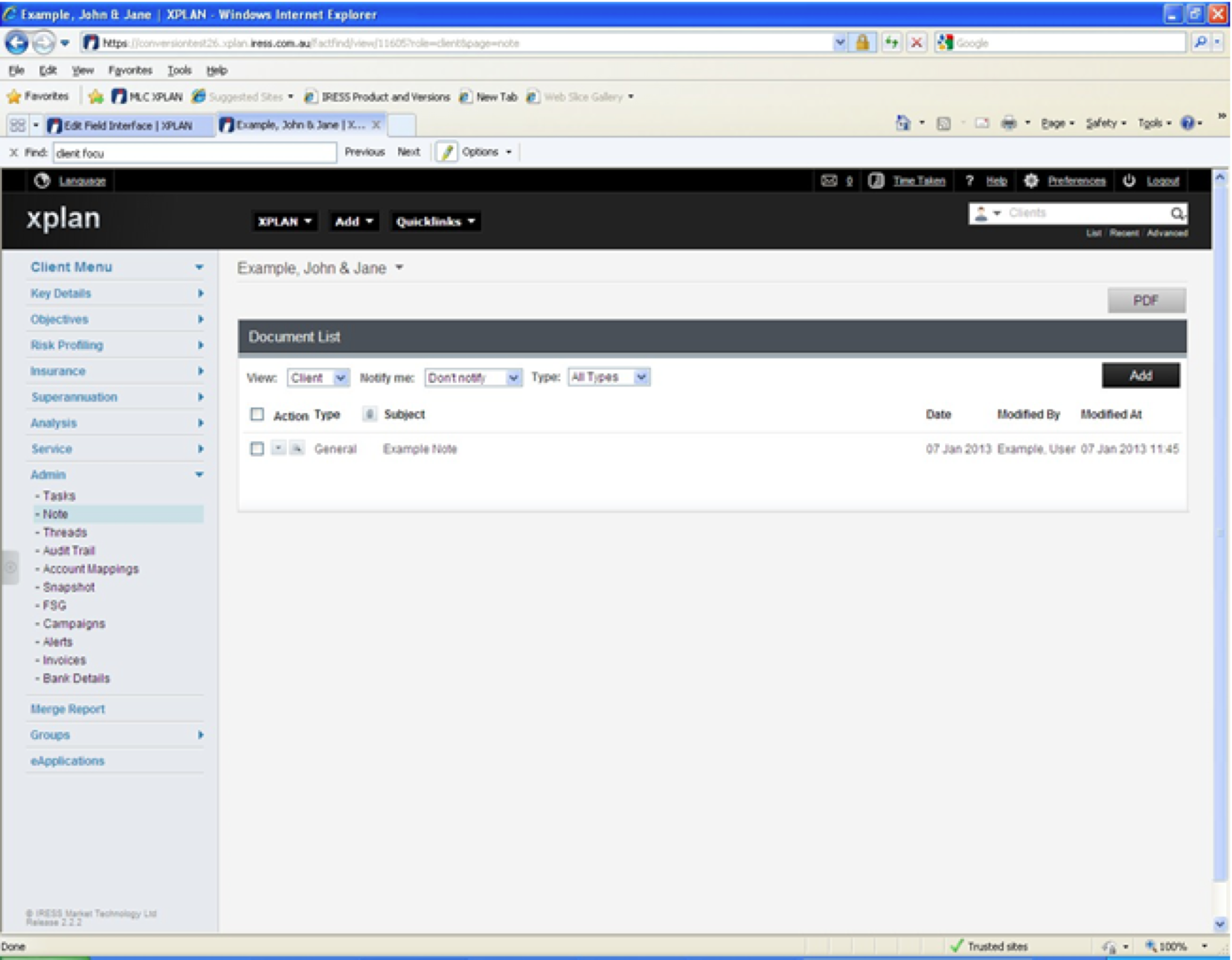
Task: Click the Find text input field
Action: tap(194, 153)
